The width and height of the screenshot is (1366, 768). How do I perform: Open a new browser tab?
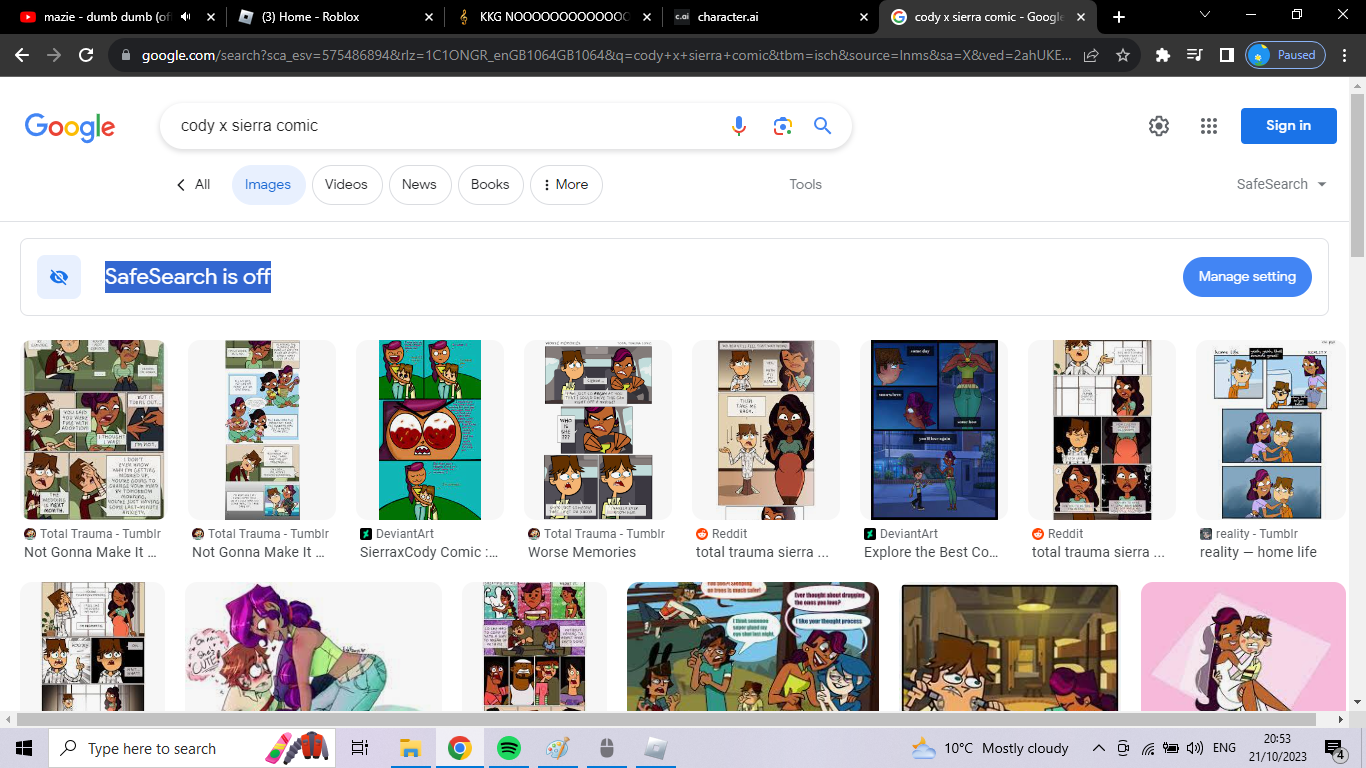tap(1119, 17)
